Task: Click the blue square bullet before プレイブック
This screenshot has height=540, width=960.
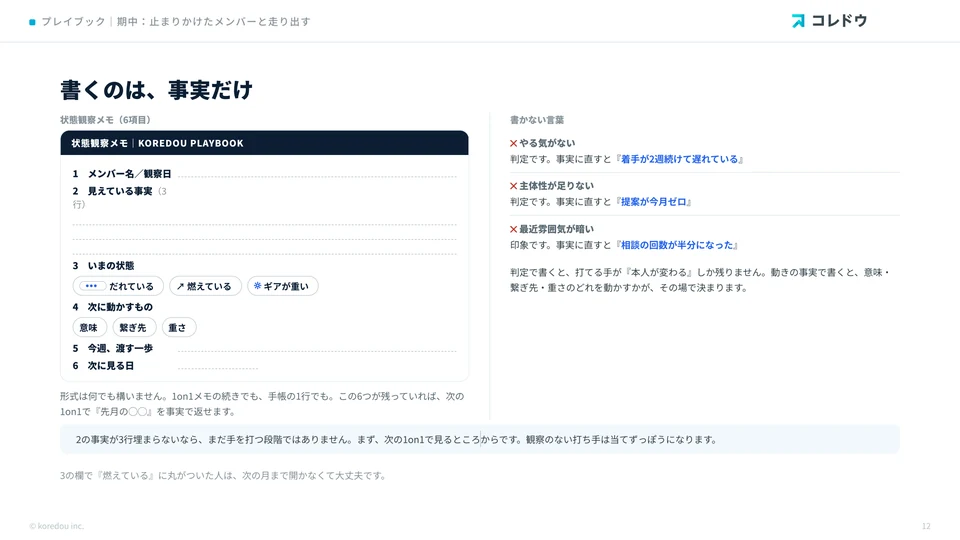Action: (x=32, y=22)
